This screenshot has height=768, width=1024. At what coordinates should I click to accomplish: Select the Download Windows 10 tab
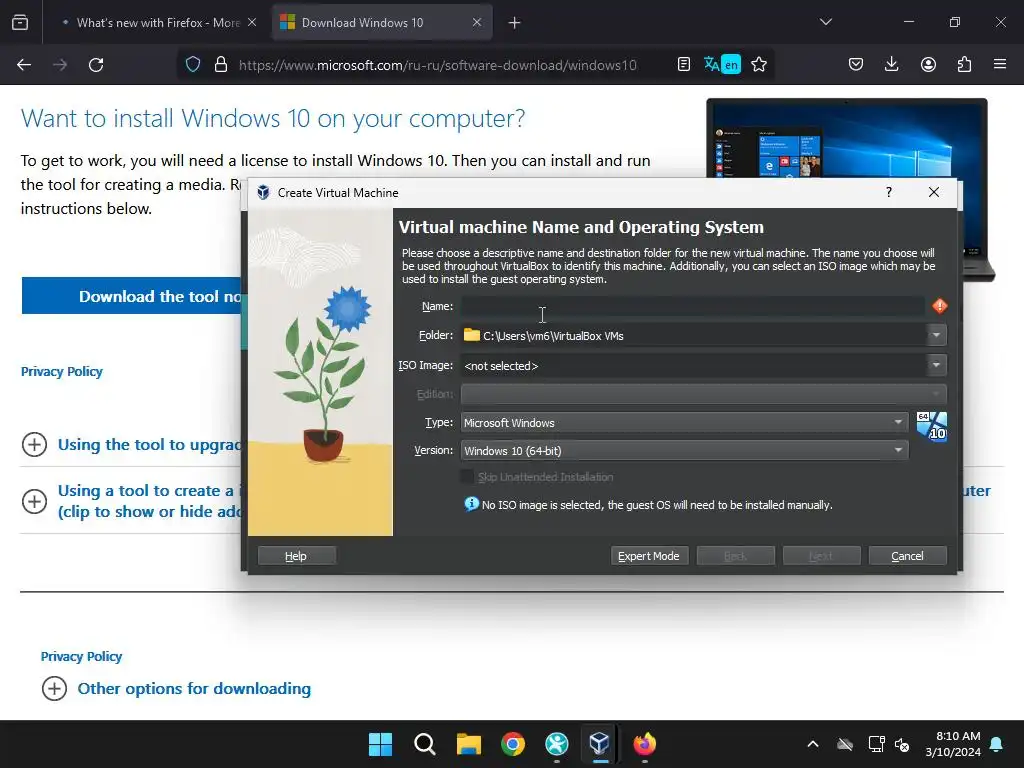coord(381,22)
